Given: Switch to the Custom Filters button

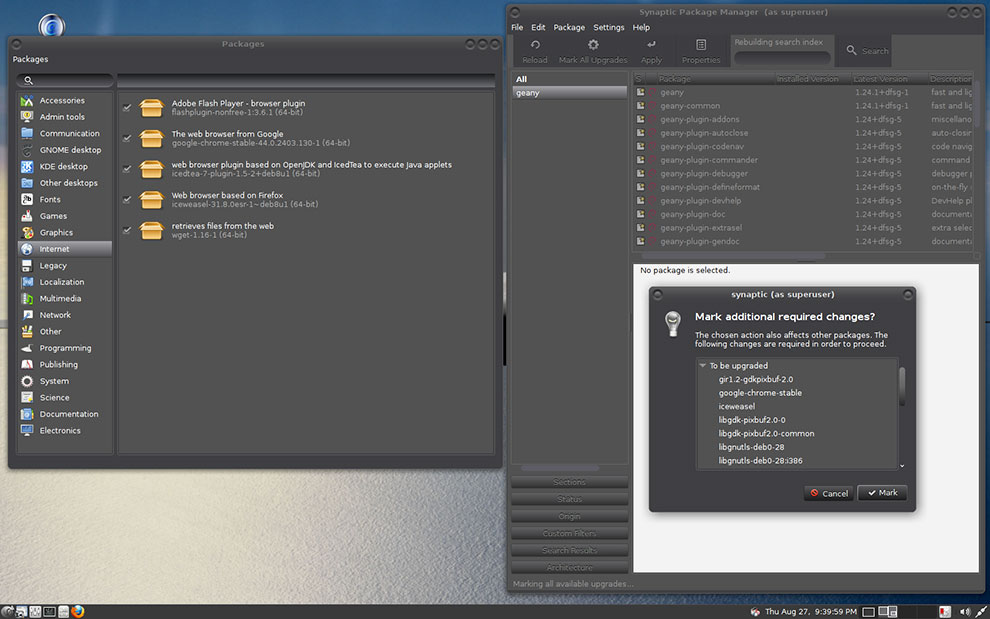Looking at the screenshot, I should click(x=570, y=533).
